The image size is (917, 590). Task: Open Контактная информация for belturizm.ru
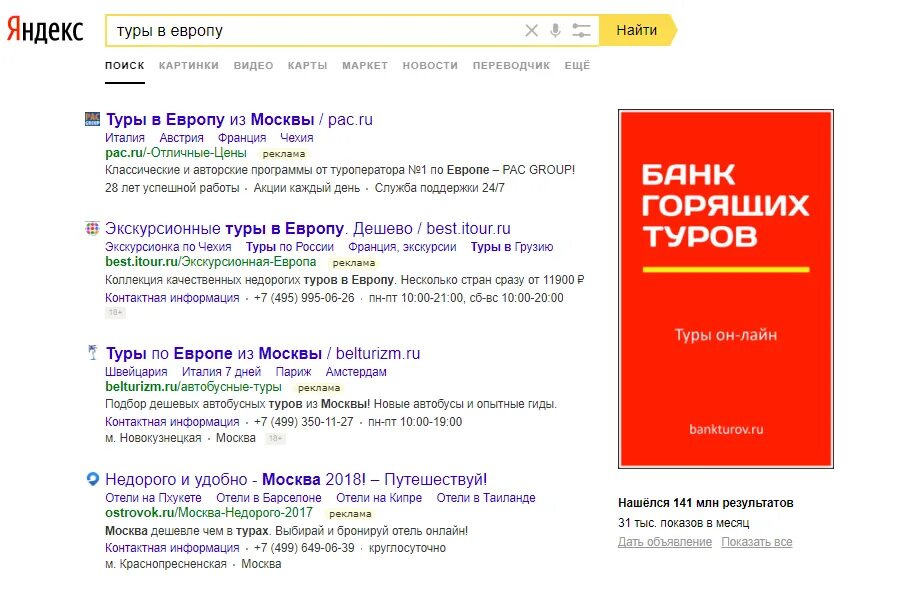[x=173, y=422]
